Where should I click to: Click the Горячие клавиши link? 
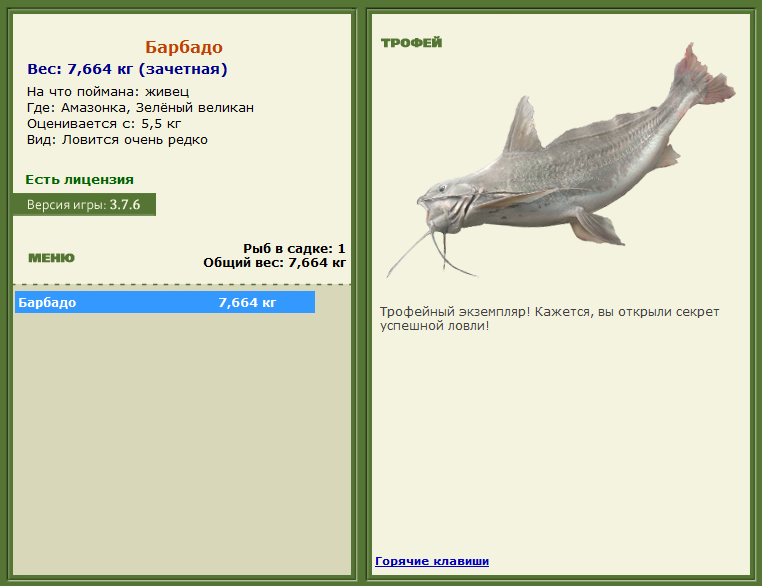432,561
